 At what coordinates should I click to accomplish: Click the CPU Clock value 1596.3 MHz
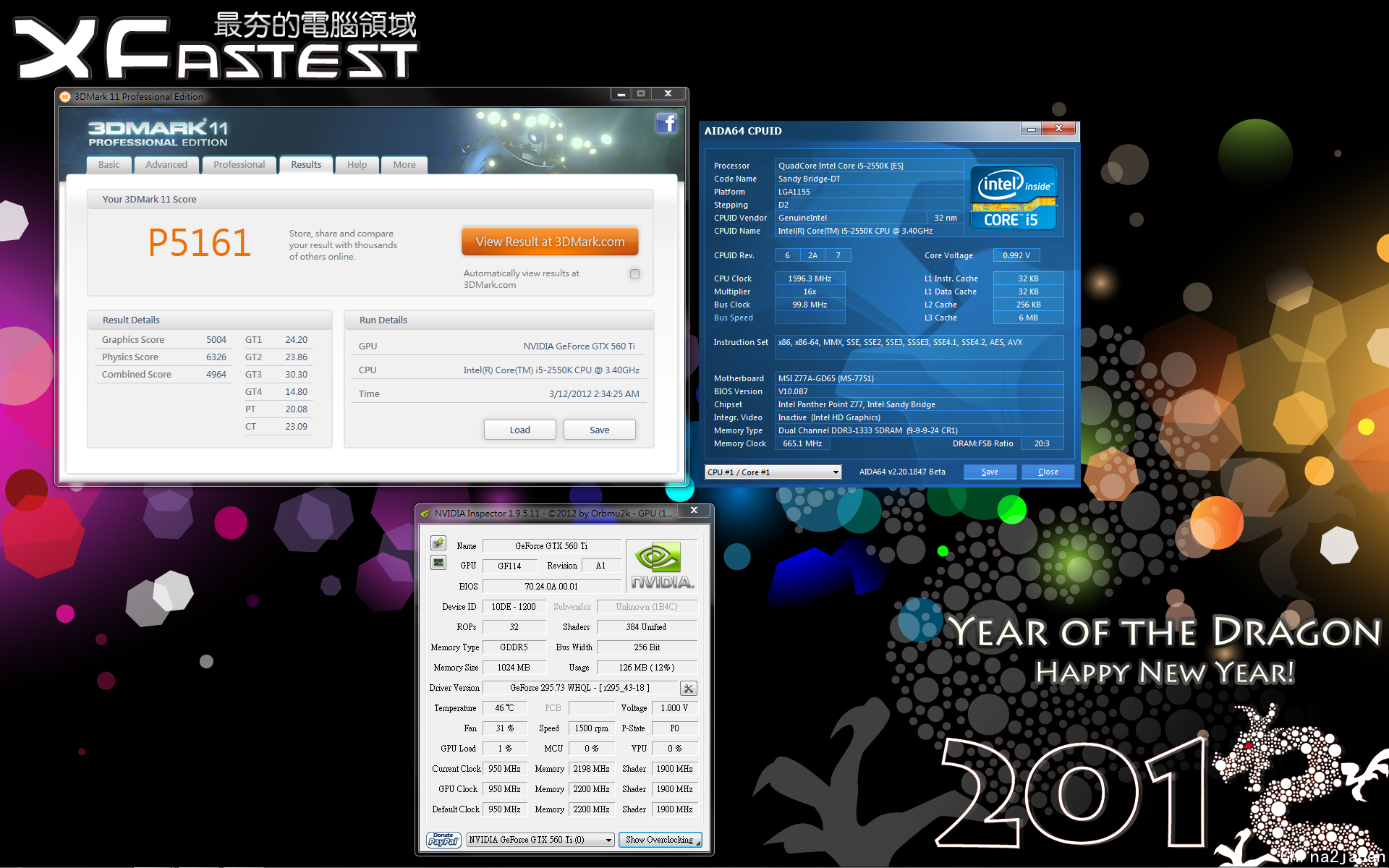(810, 278)
